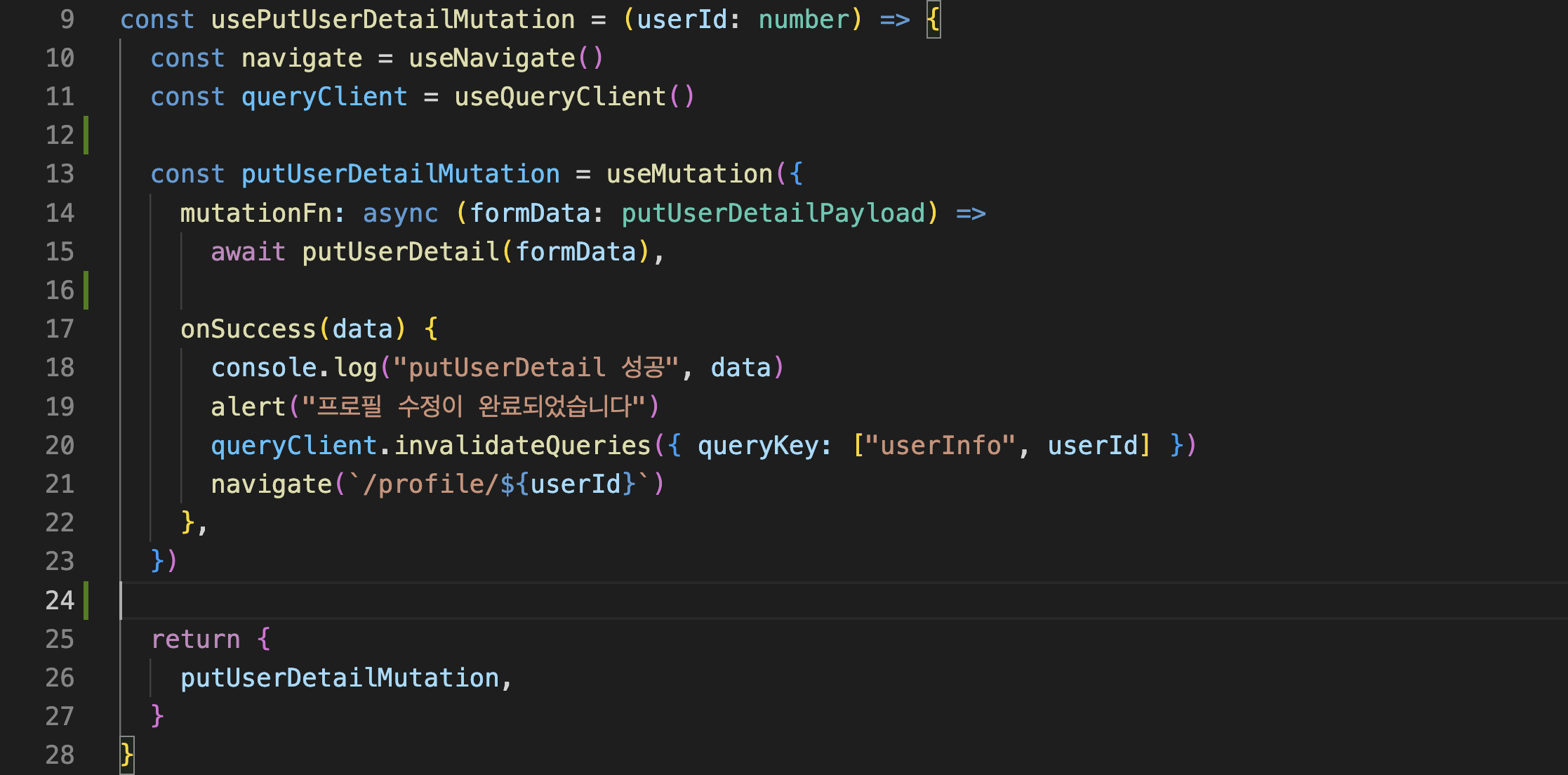The width and height of the screenshot is (1568, 775).
Task: Click the useMutation call on line 13
Action: [689, 174]
